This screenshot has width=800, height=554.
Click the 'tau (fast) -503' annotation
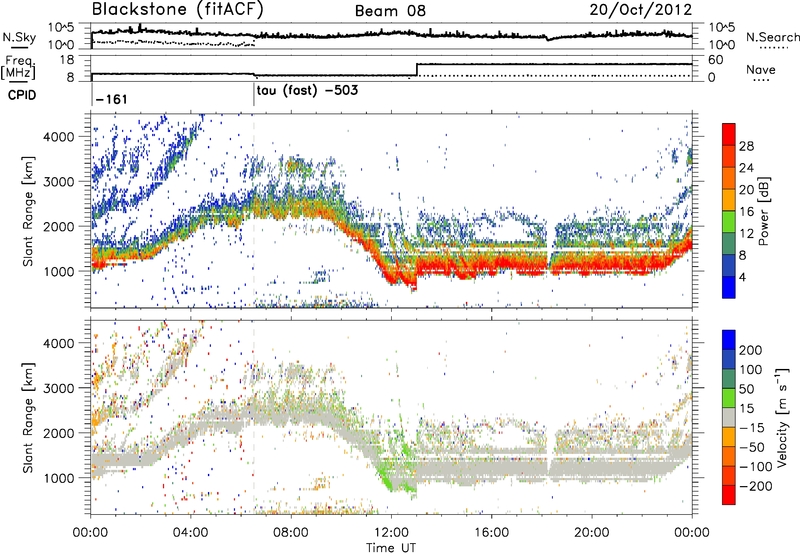click(x=307, y=91)
